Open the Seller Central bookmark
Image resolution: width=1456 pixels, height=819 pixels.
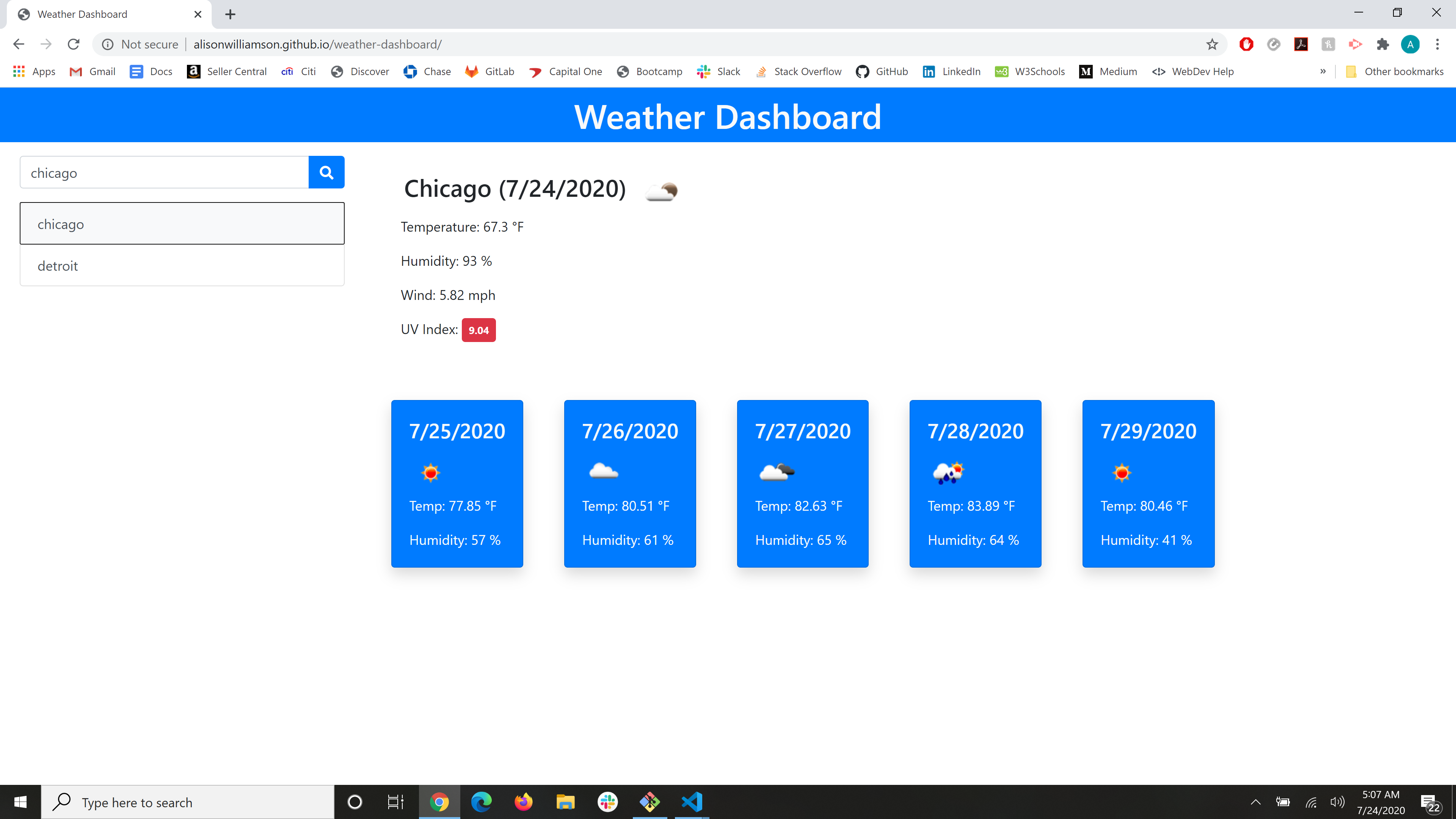(227, 71)
